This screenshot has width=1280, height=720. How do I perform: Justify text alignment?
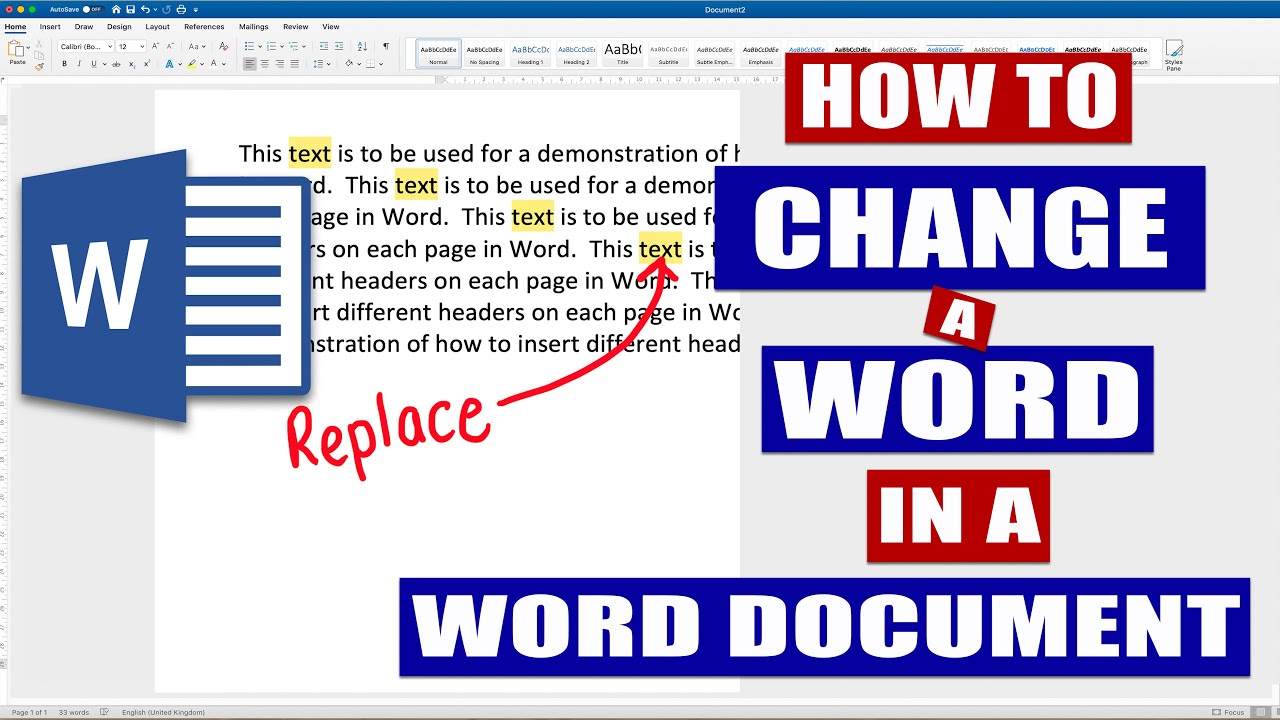pyautogui.click(x=294, y=64)
